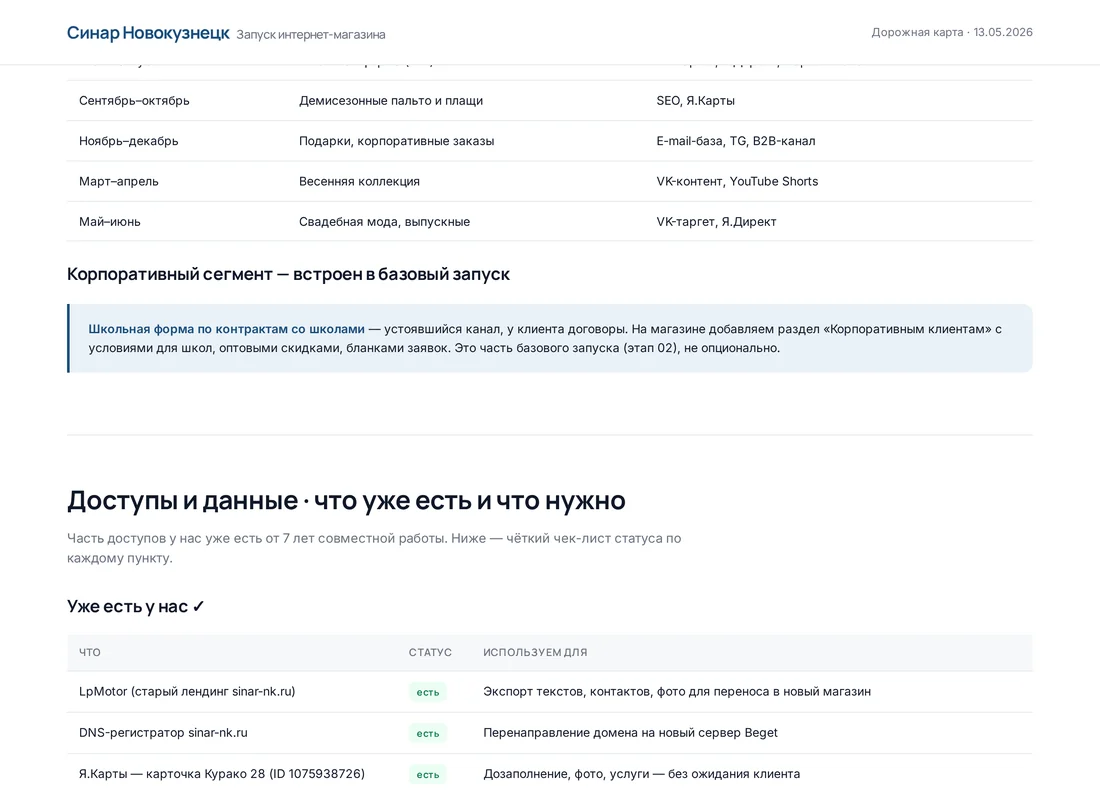Click the 'ЧТО' column header

click(x=90, y=652)
